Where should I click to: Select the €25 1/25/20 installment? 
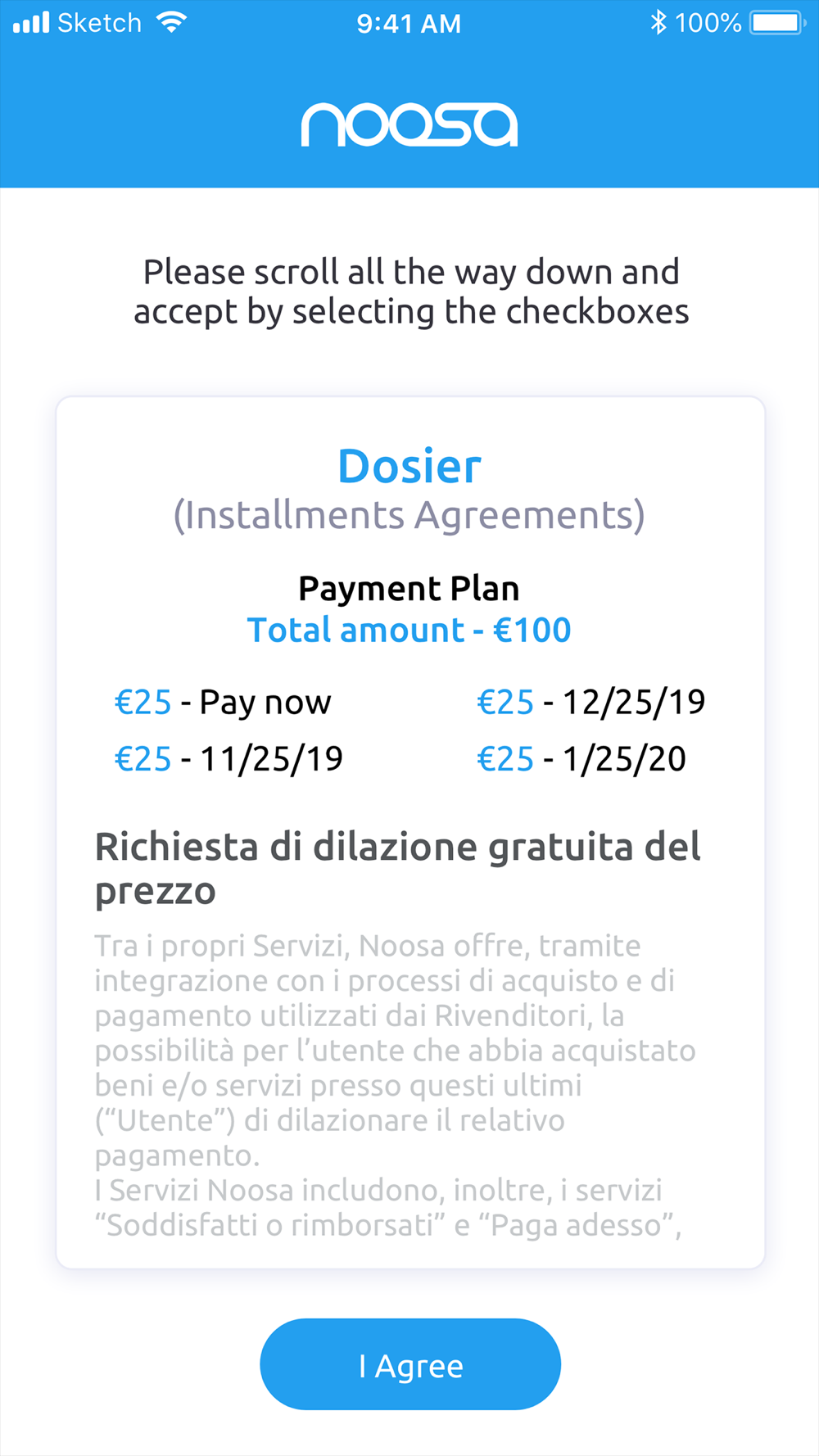[581, 759]
